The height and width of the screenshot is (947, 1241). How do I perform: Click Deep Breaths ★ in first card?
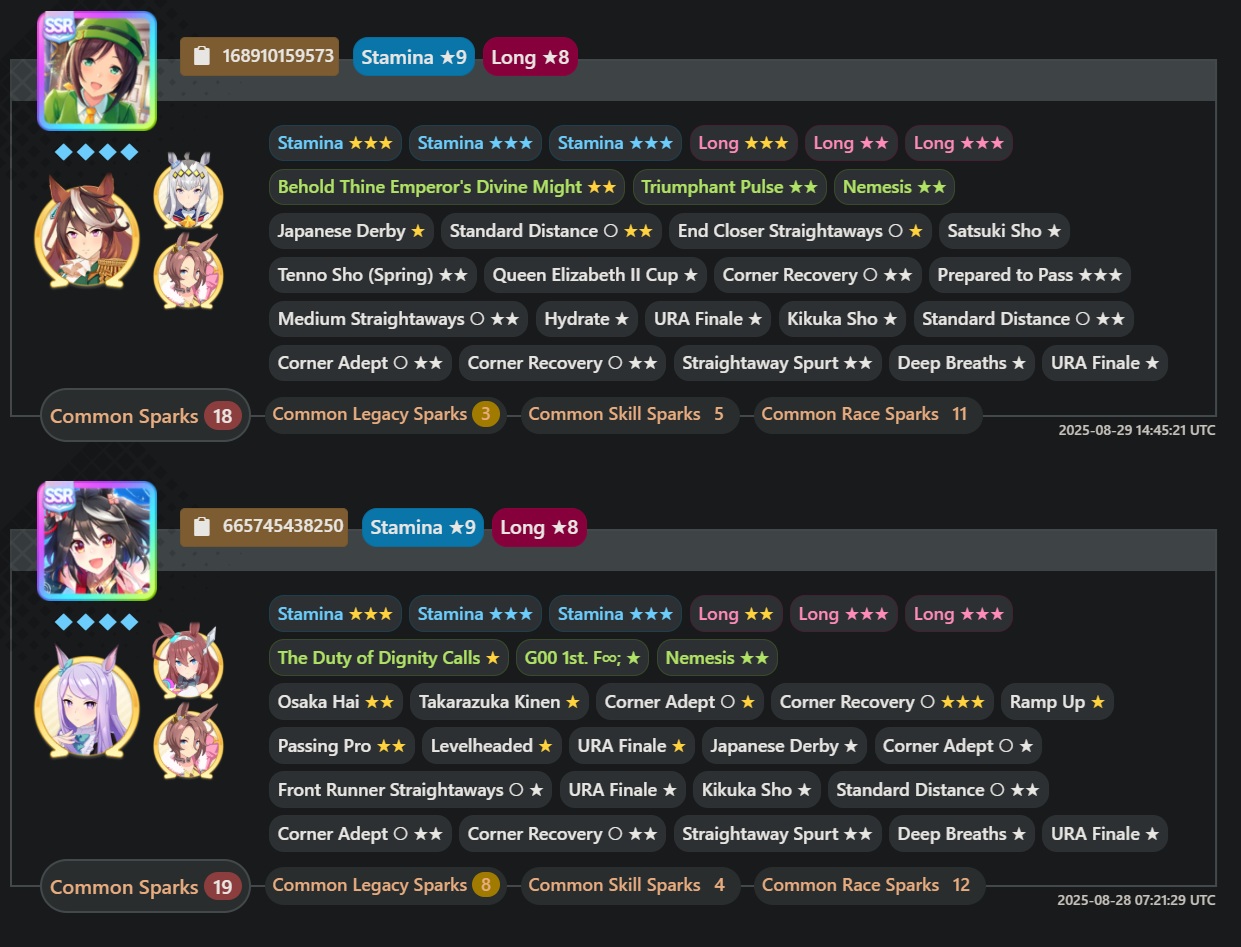tap(962, 363)
